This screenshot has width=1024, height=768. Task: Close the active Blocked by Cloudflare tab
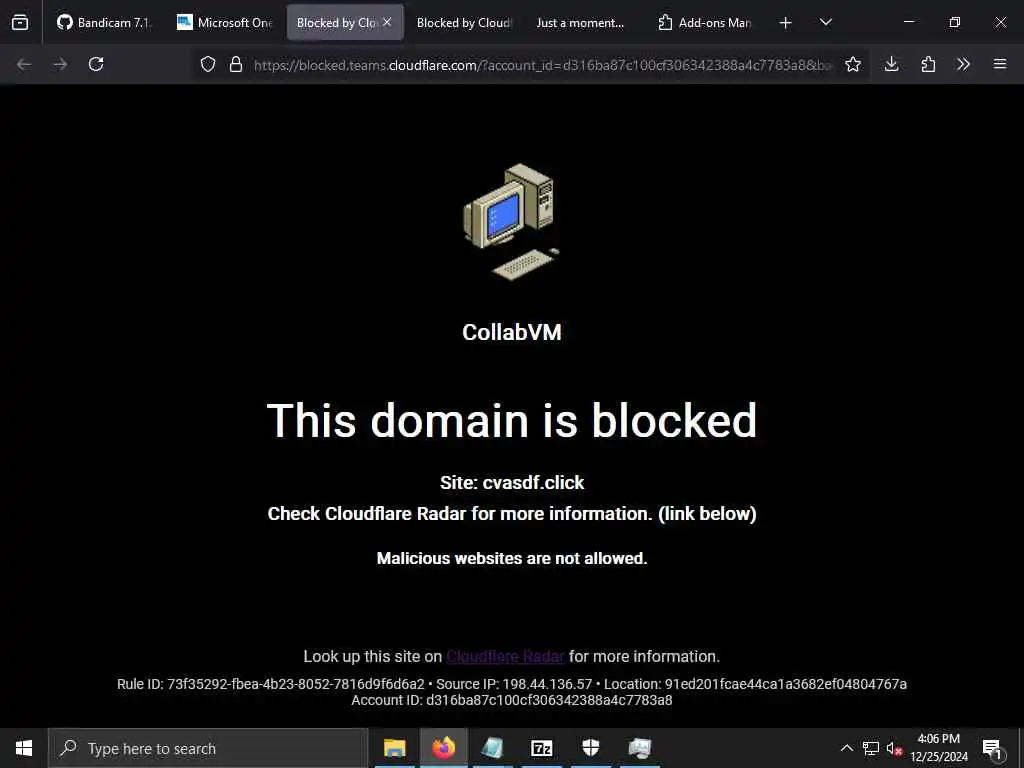coord(387,22)
